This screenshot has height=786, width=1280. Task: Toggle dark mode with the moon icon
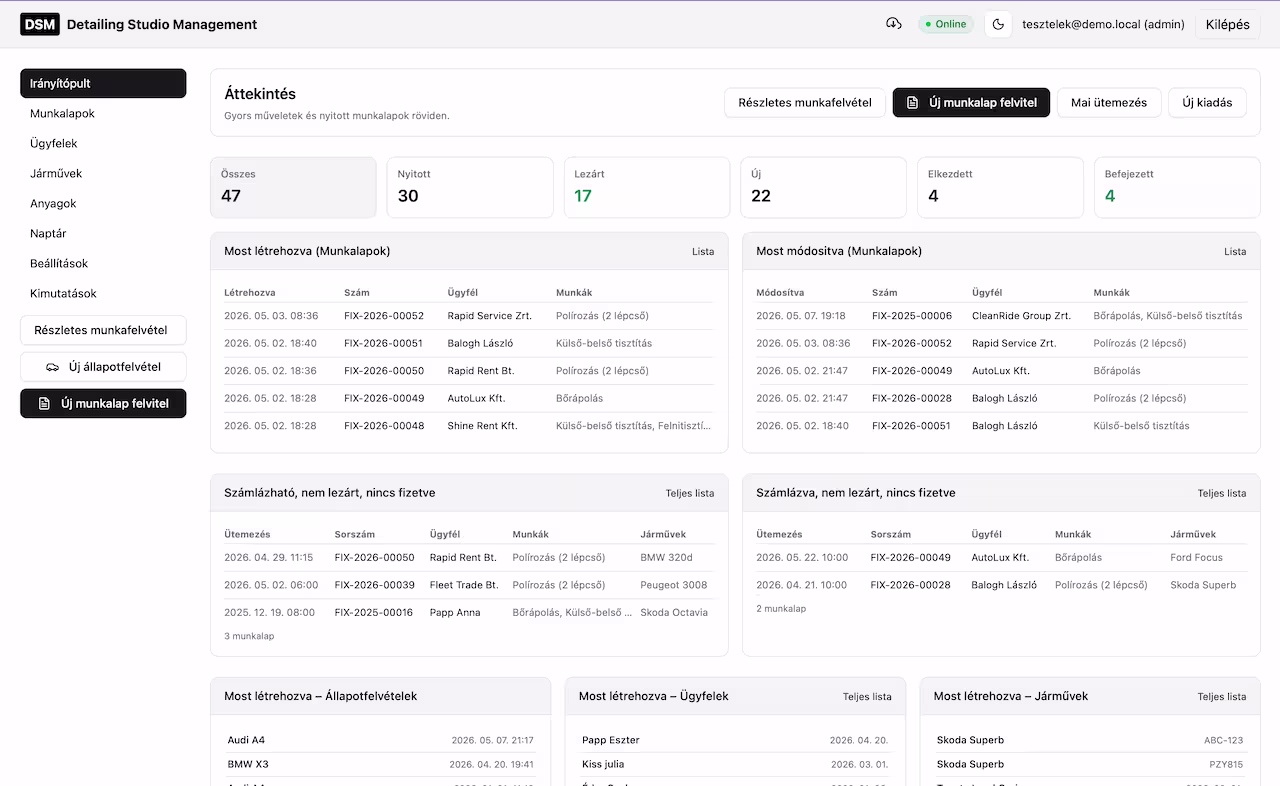998,24
